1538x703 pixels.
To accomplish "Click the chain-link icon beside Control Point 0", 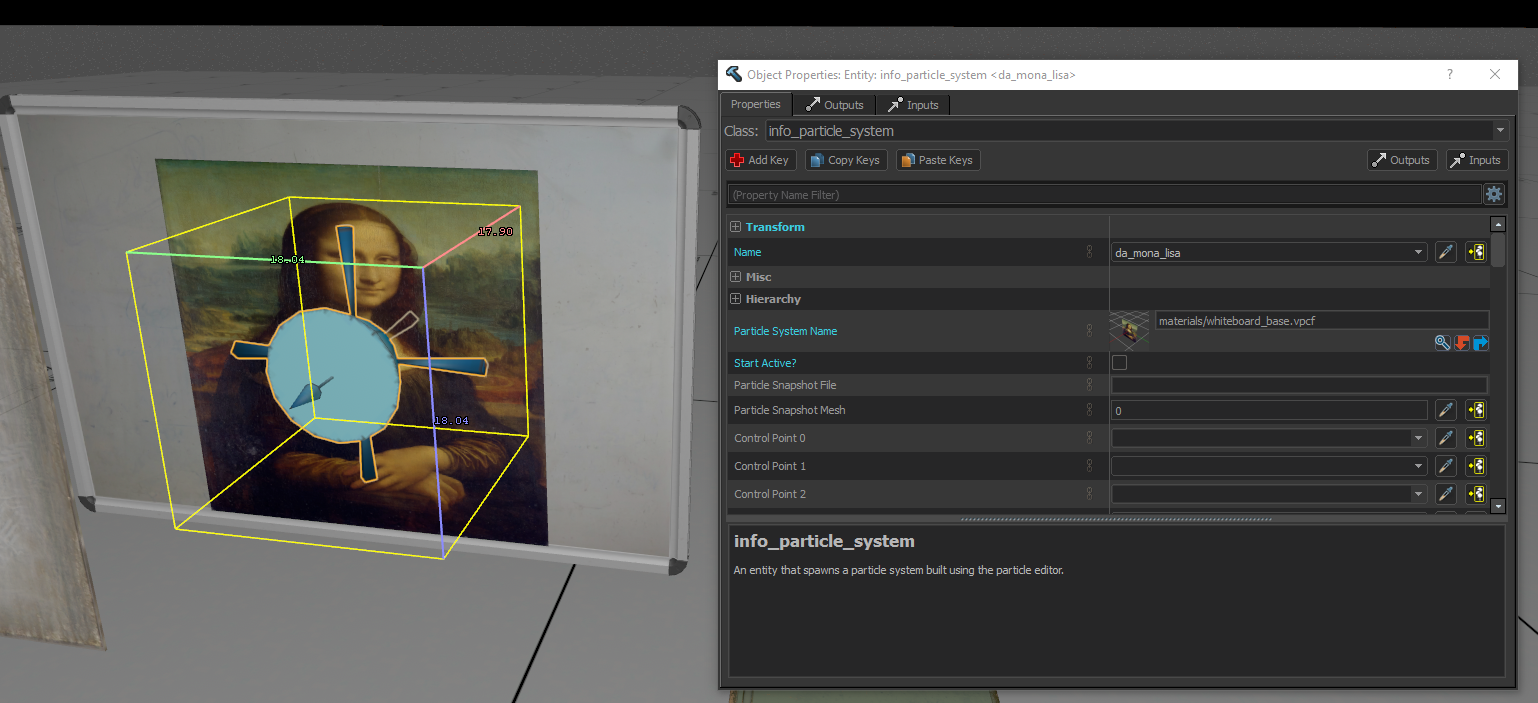I will (x=1089, y=438).
